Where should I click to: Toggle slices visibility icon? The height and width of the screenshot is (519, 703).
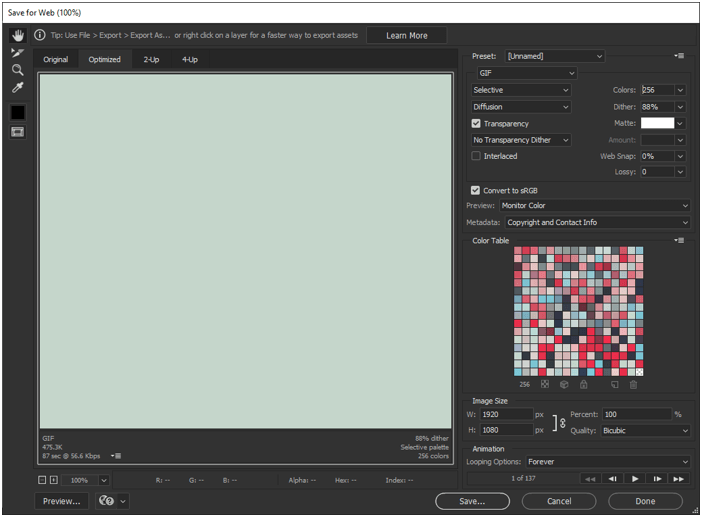(17, 132)
